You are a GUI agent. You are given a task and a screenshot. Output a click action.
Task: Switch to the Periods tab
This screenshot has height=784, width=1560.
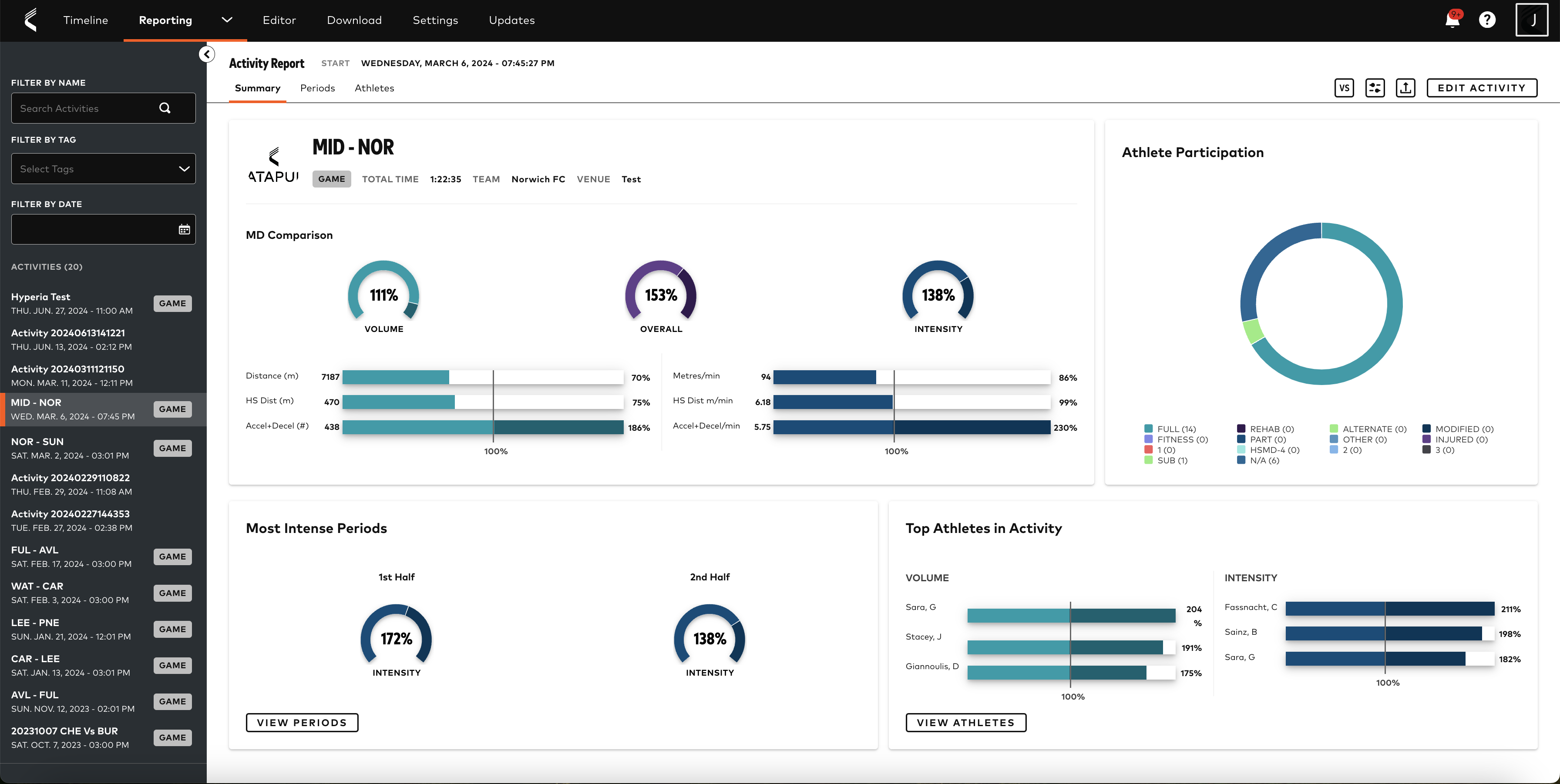pyautogui.click(x=317, y=88)
